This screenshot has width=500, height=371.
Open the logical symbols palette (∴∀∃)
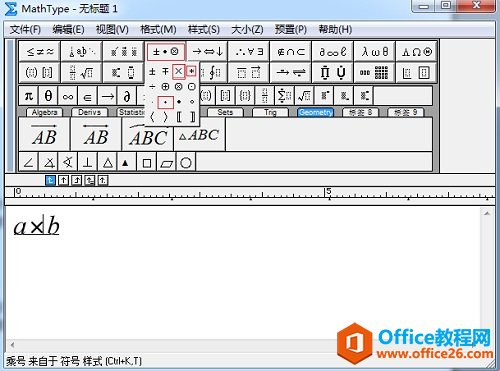click(249, 51)
